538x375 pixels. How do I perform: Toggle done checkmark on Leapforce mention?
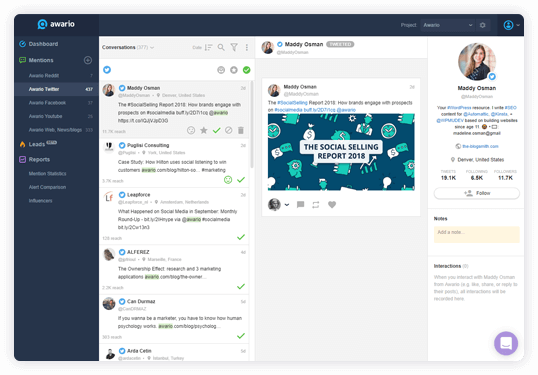[x=241, y=237]
